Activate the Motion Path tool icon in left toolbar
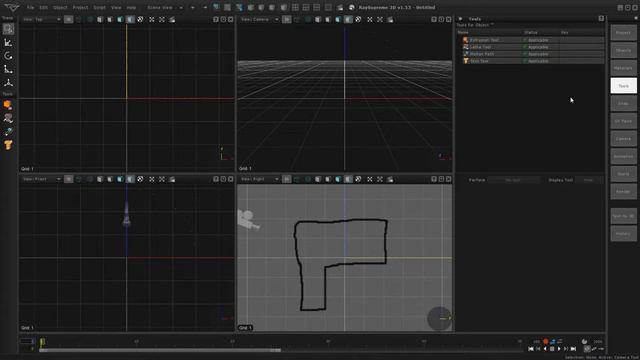Viewport: 640px width, 360px height. [8, 132]
